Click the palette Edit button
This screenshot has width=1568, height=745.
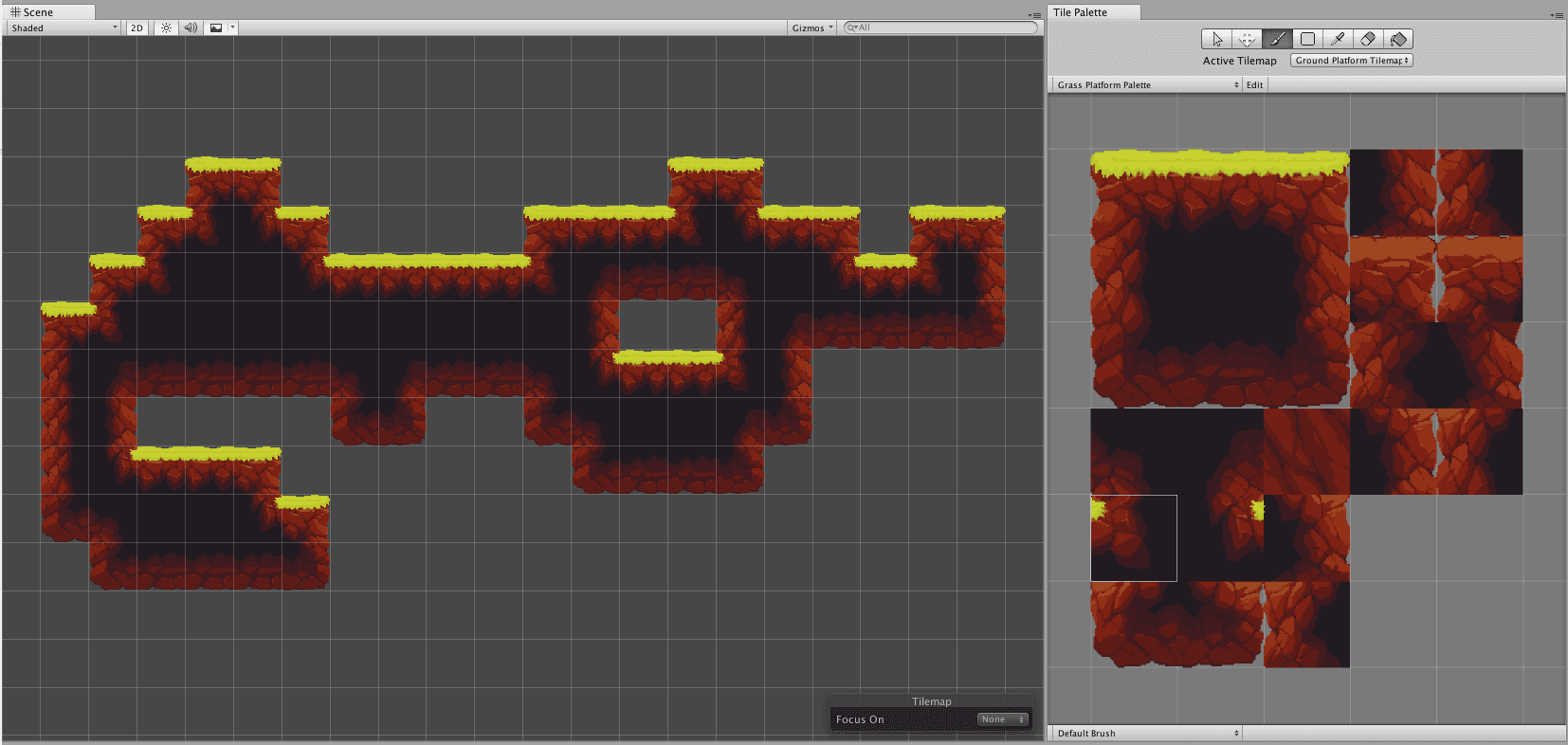(x=1254, y=85)
